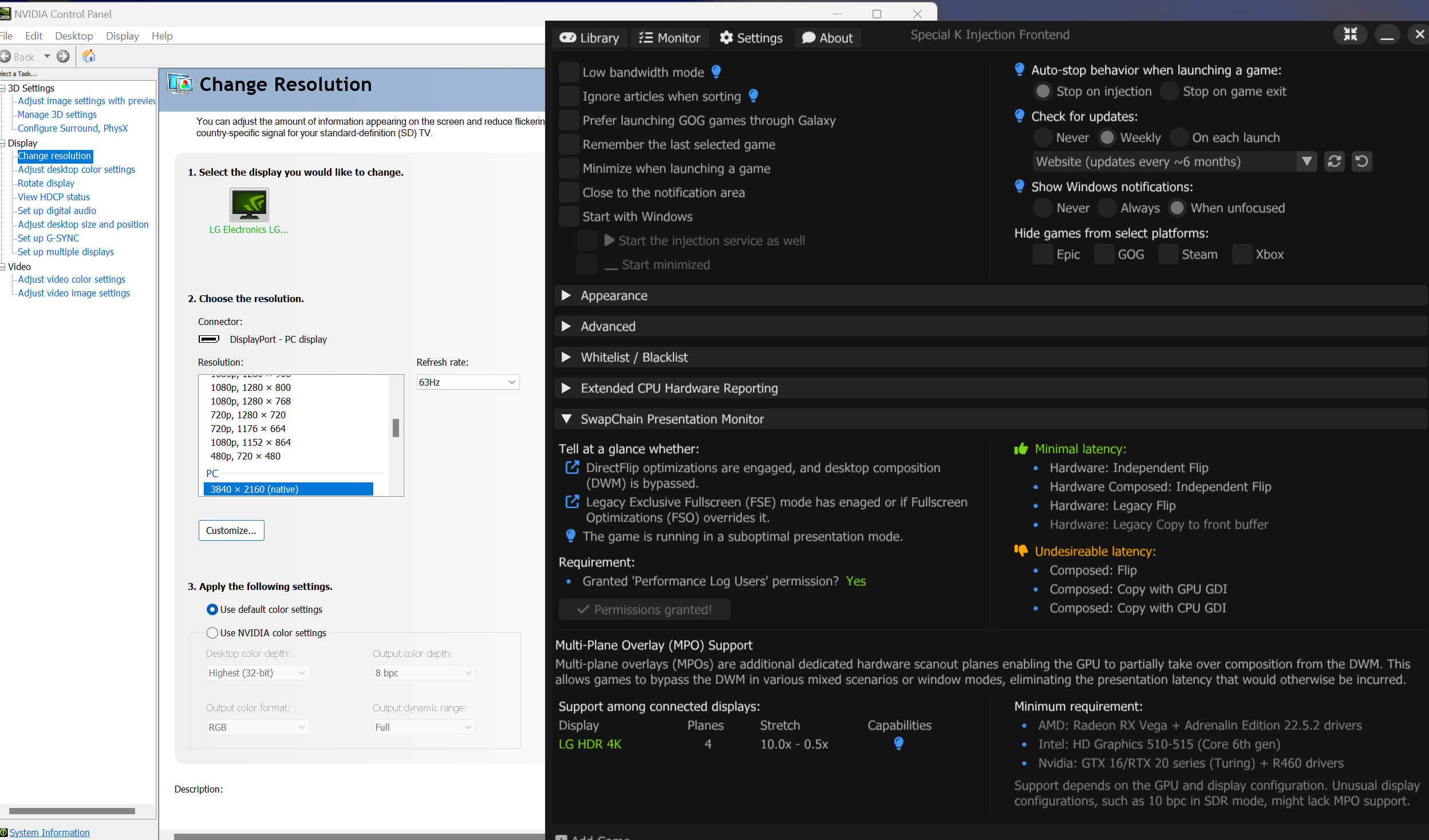The image size is (1429, 840).
Task: Click the rollback update icon button
Action: (x=1362, y=161)
